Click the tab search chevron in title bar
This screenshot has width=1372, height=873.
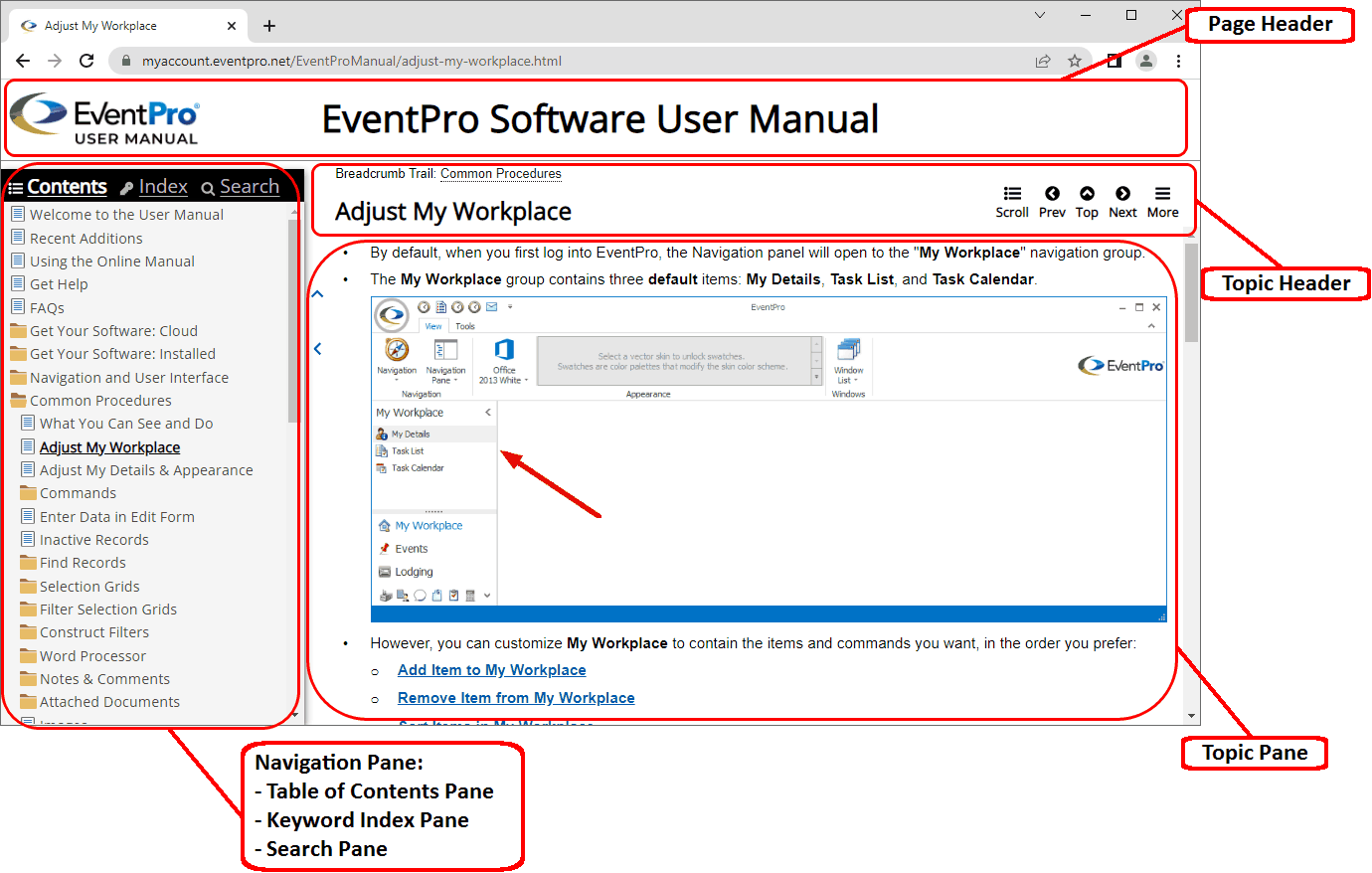click(x=1040, y=15)
